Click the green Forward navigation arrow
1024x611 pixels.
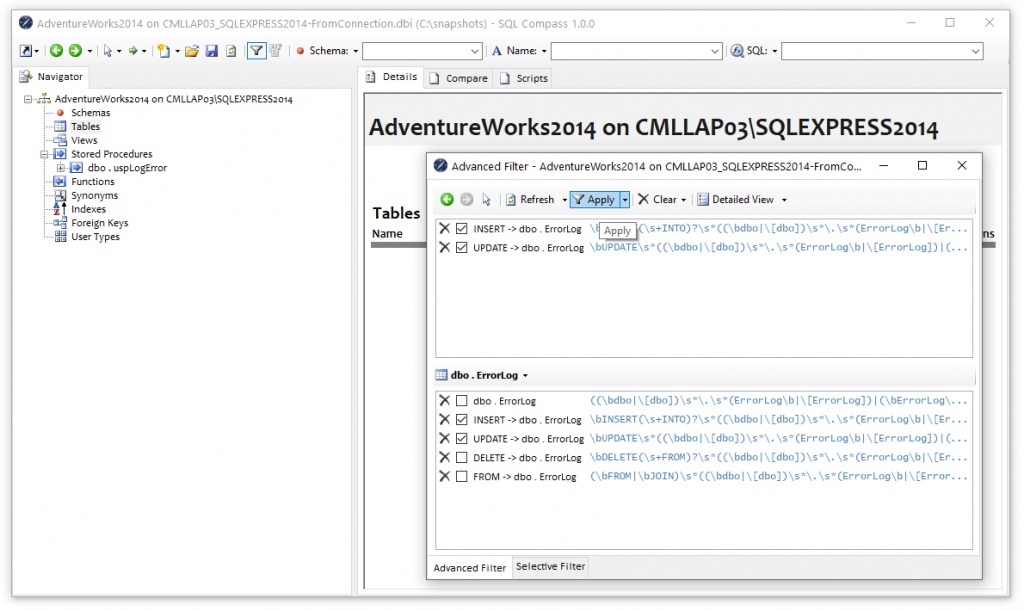[x=75, y=50]
